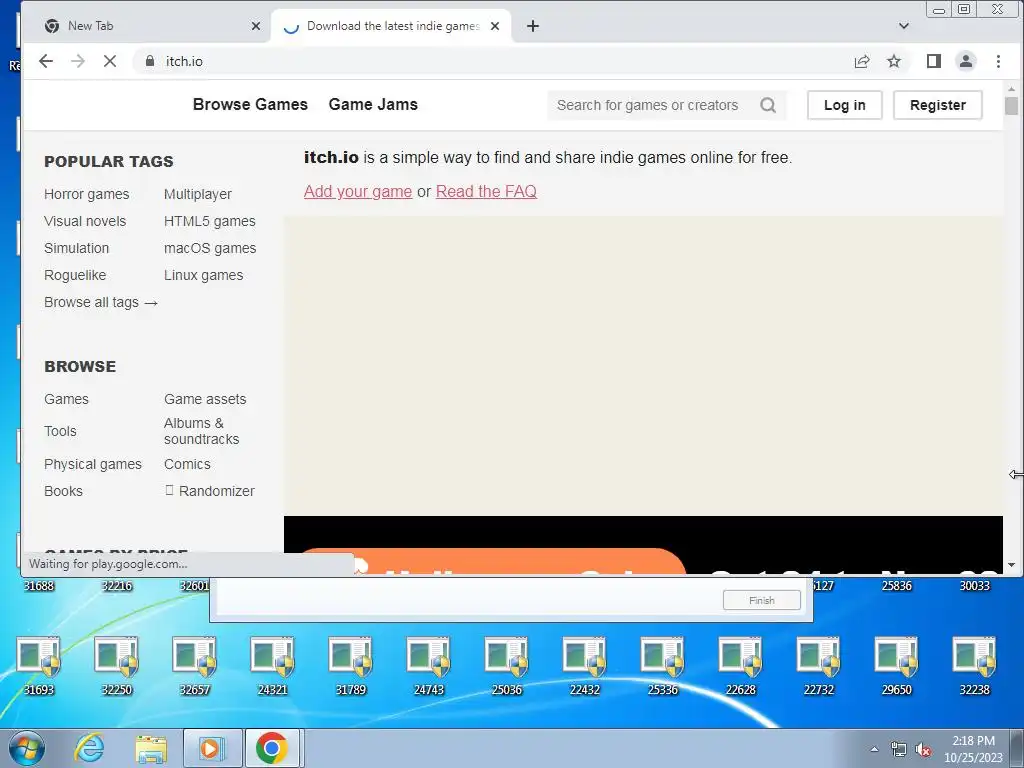The height and width of the screenshot is (768, 1024).
Task: Select desktop icon 24743
Action: 429,666
